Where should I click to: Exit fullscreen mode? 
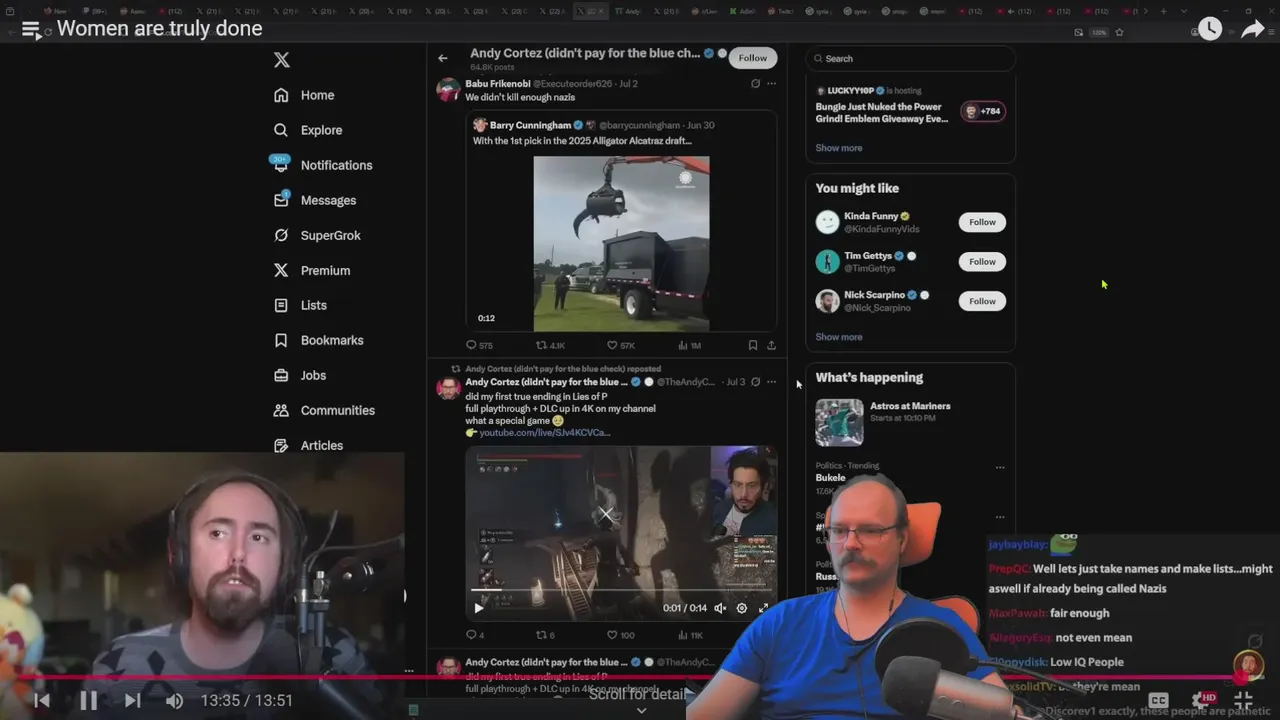1243,700
